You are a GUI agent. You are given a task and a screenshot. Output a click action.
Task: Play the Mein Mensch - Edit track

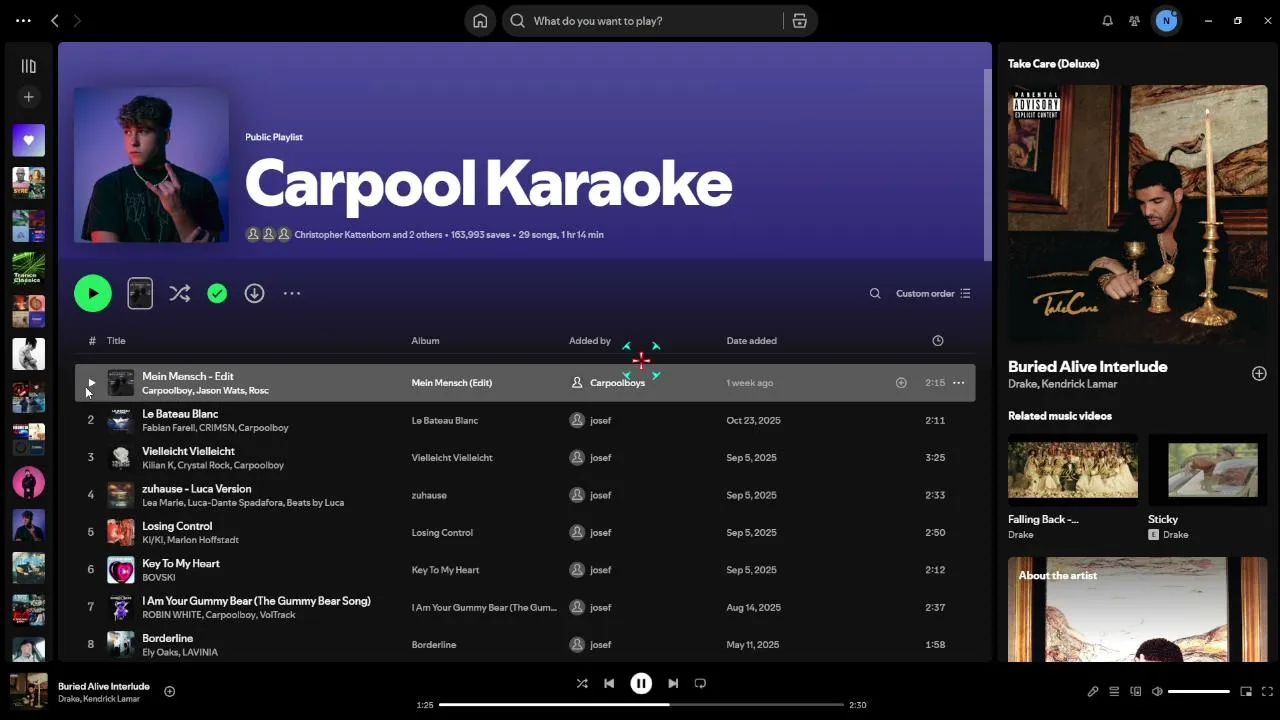[x=91, y=382]
